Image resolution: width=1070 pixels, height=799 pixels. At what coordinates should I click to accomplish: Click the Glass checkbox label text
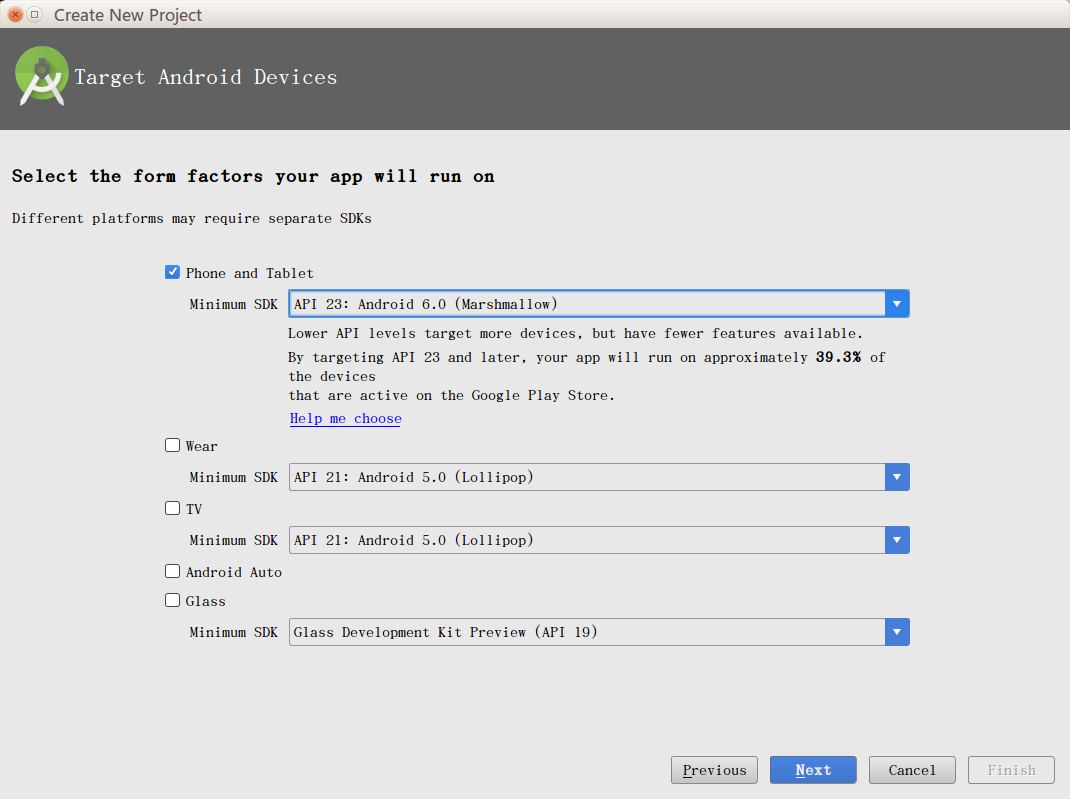click(x=205, y=601)
